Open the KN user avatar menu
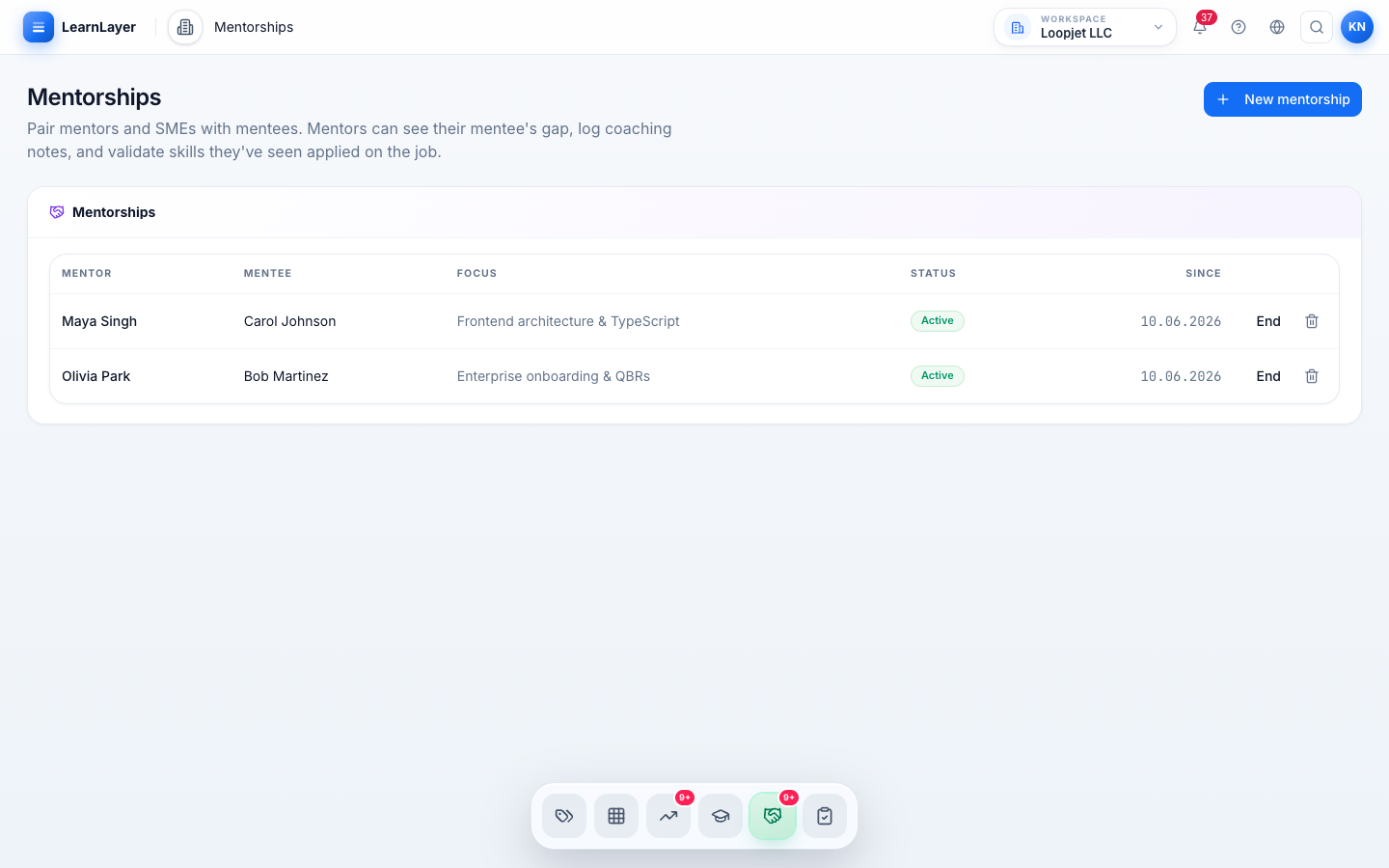This screenshot has height=868, width=1389. 1357,27
